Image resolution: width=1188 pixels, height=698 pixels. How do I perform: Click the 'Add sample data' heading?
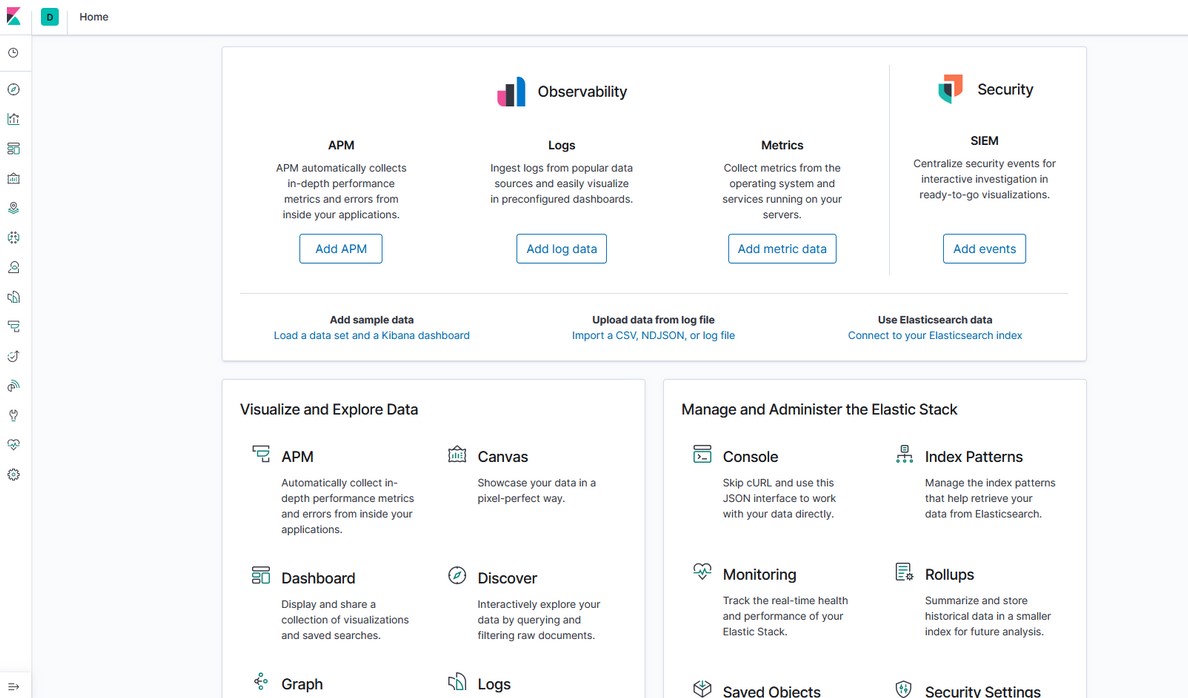pos(371,320)
